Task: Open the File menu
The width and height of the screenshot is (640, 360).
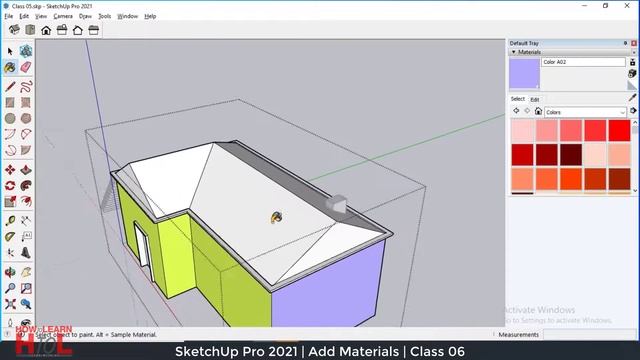Action: [9, 16]
